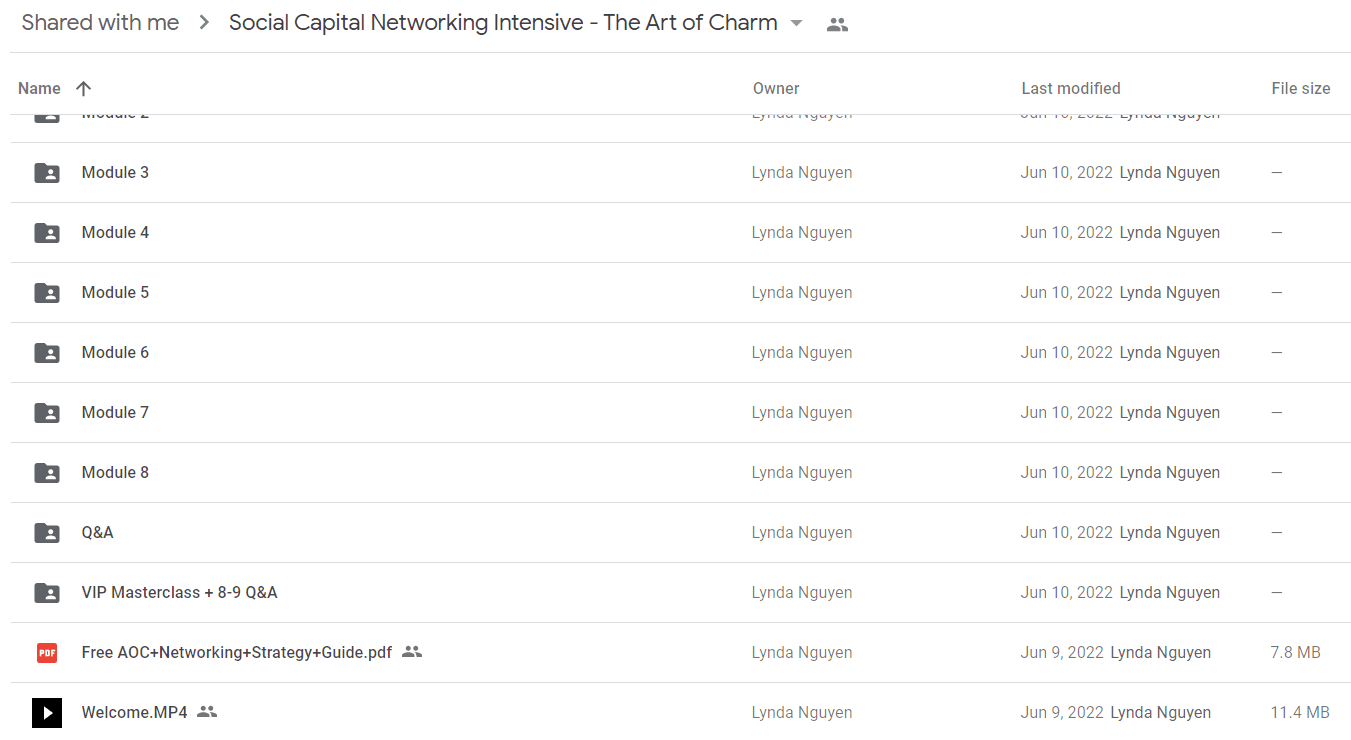
Task: Select the Module 7 folder icon
Action: (x=47, y=413)
